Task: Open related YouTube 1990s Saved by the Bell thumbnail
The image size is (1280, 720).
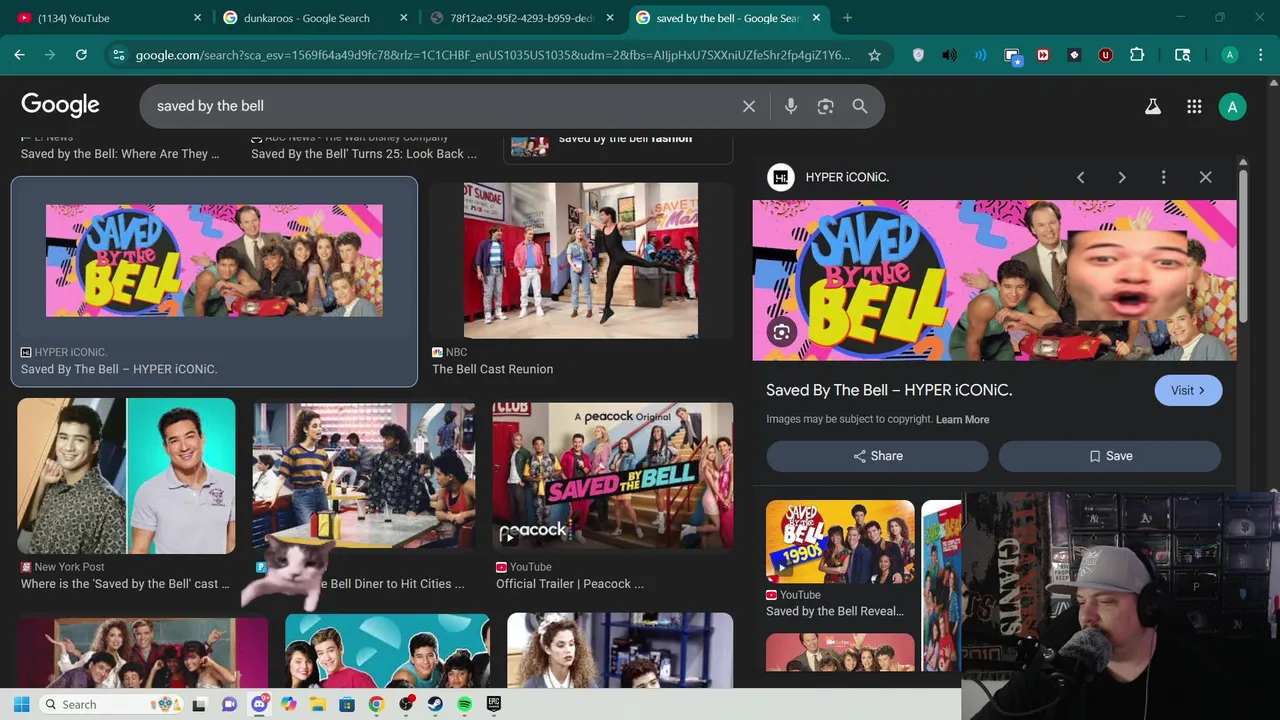Action: 840,541
